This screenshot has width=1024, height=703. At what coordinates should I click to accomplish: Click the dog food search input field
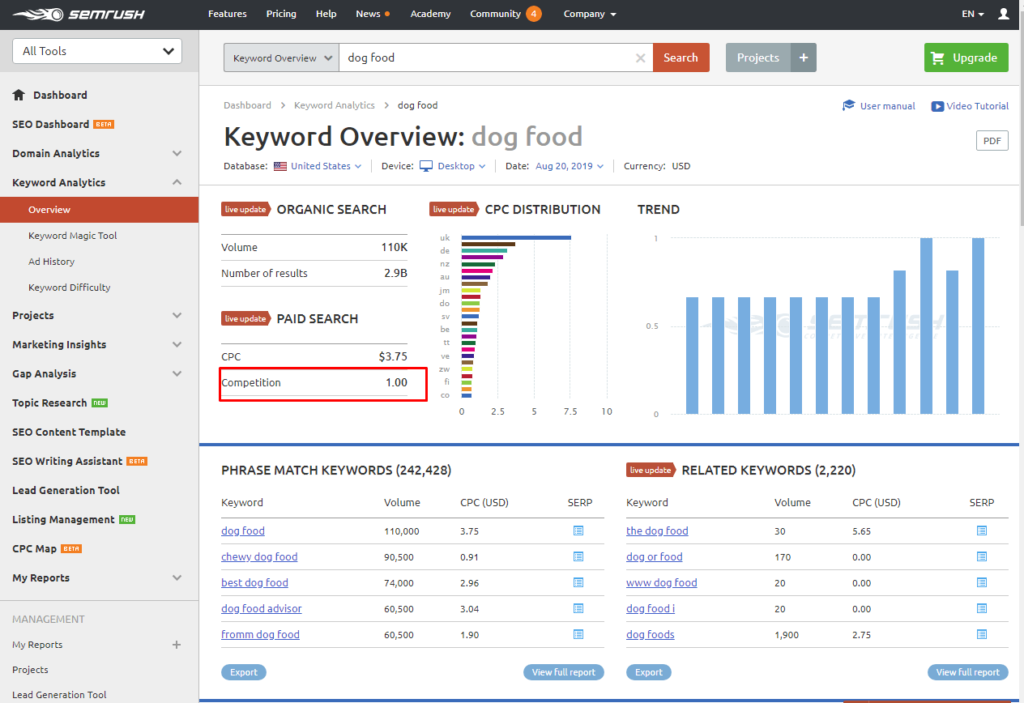pos(488,58)
